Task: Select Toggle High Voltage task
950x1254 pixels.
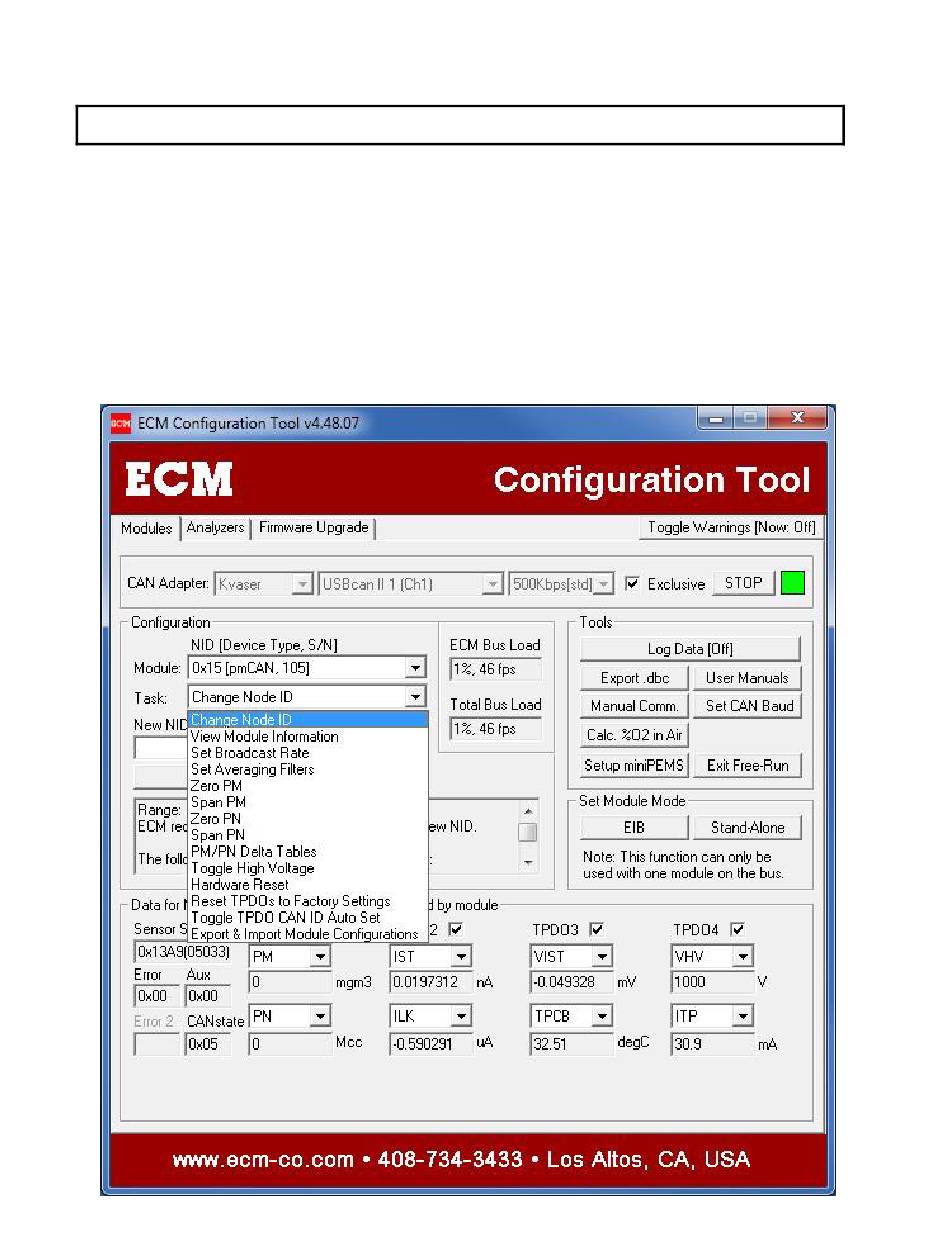Action: [x=308, y=868]
